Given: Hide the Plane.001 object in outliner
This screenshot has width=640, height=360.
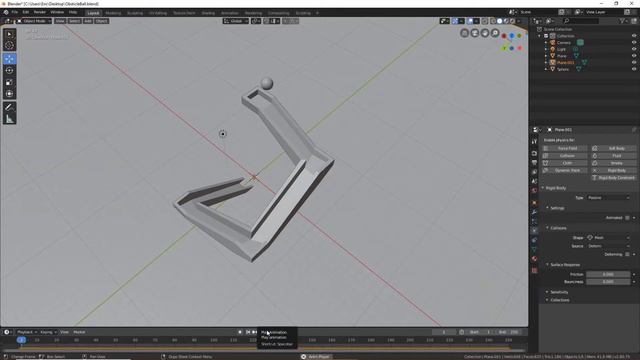Looking at the screenshot, I should [x=634, y=62].
